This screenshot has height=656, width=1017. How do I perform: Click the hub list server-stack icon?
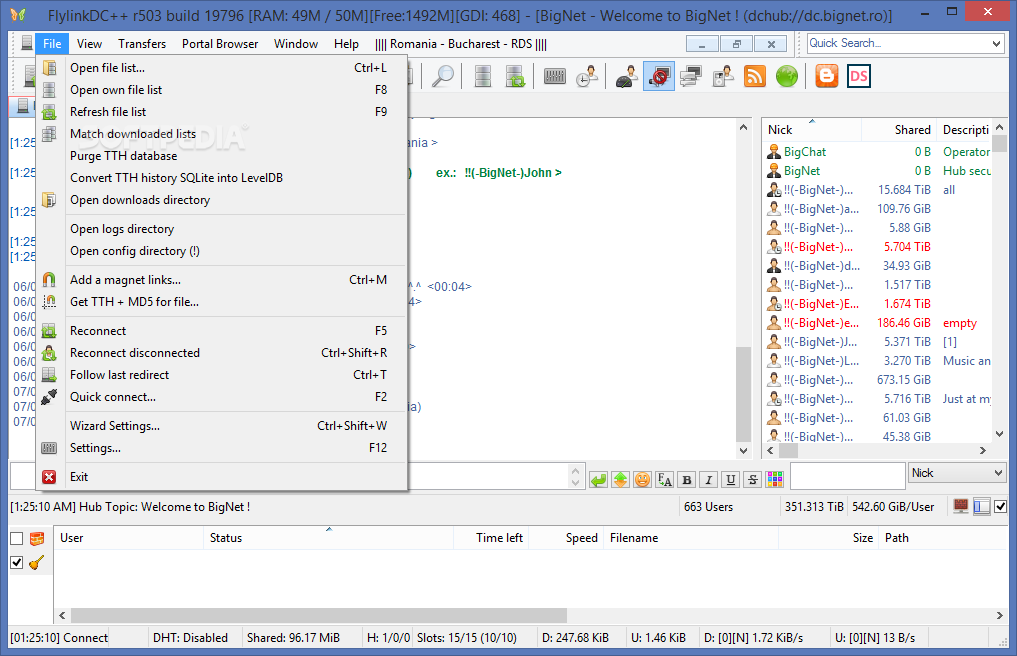coord(482,76)
